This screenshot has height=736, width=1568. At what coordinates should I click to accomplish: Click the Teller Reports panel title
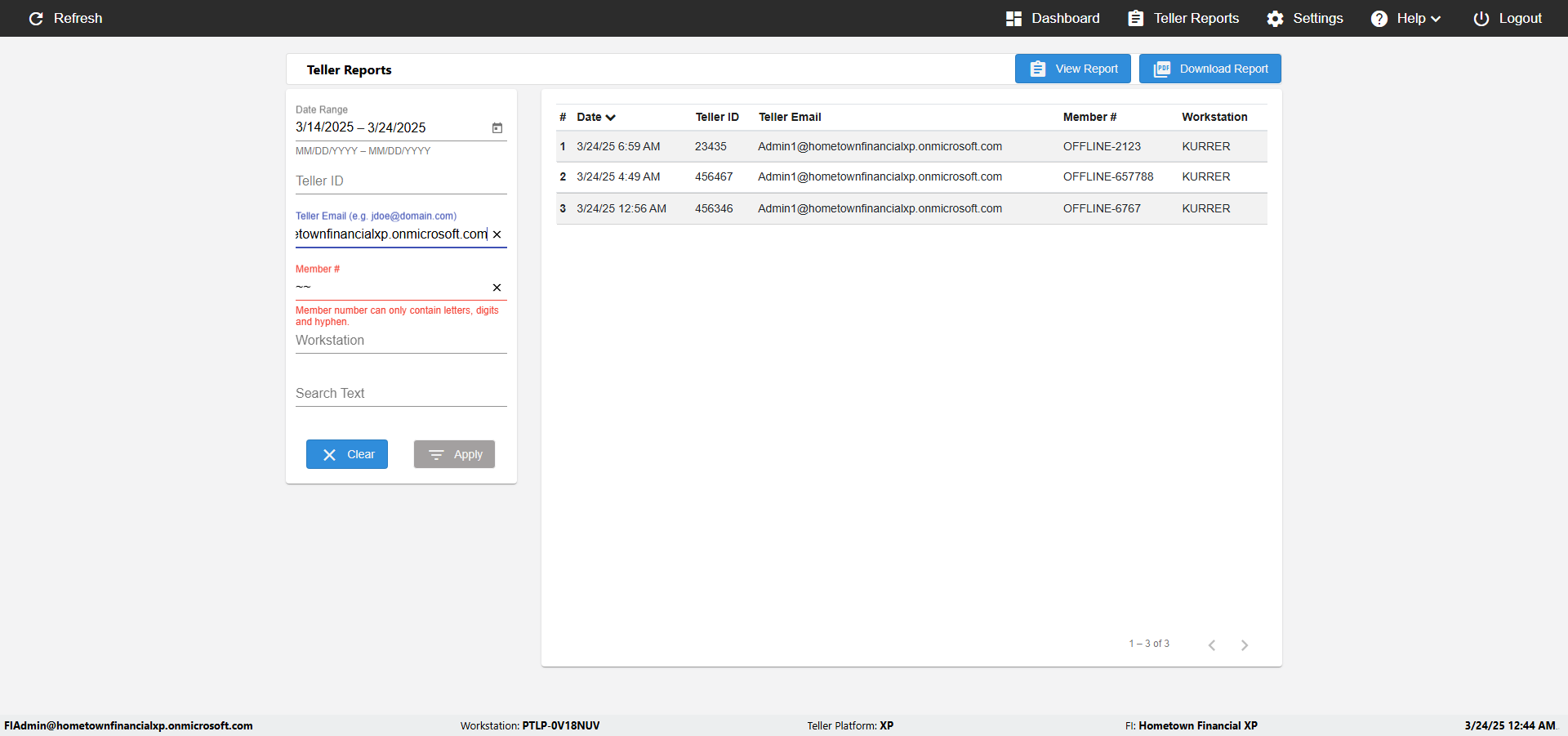click(349, 70)
